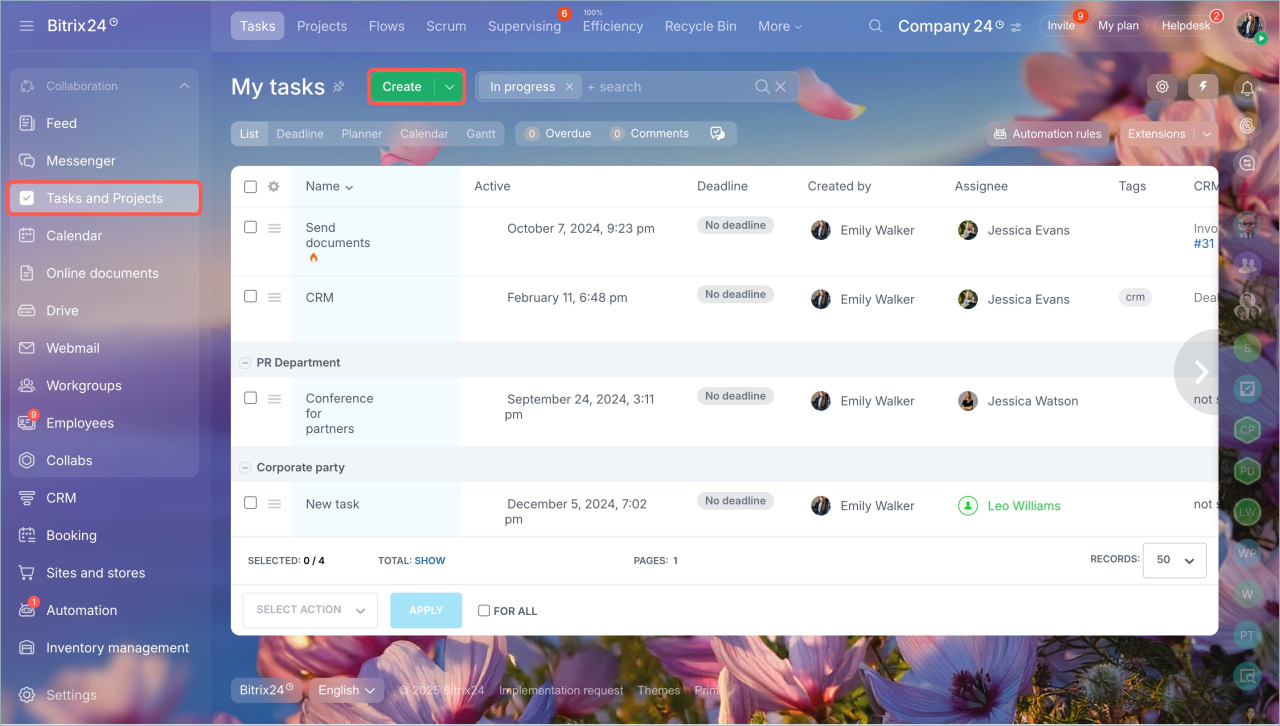Open the Extensions dropdown arrow
The width and height of the screenshot is (1280, 726).
1207,134
